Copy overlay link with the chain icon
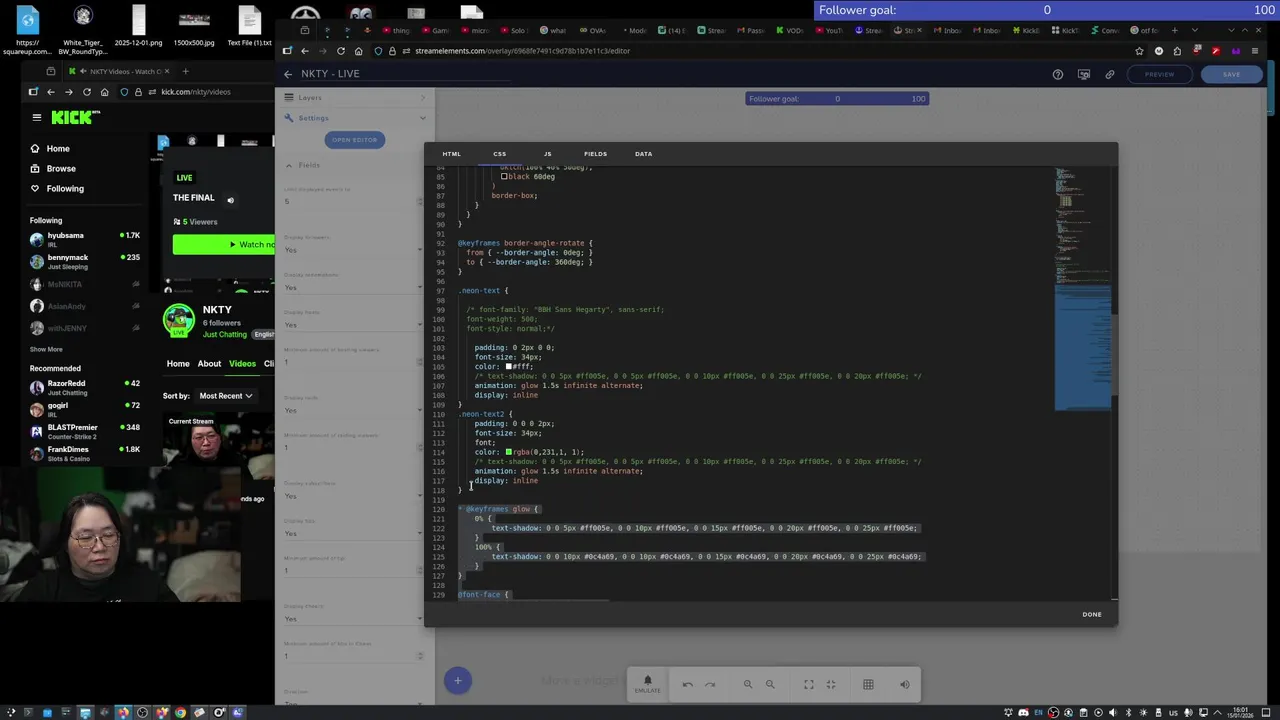 [1109, 74]
